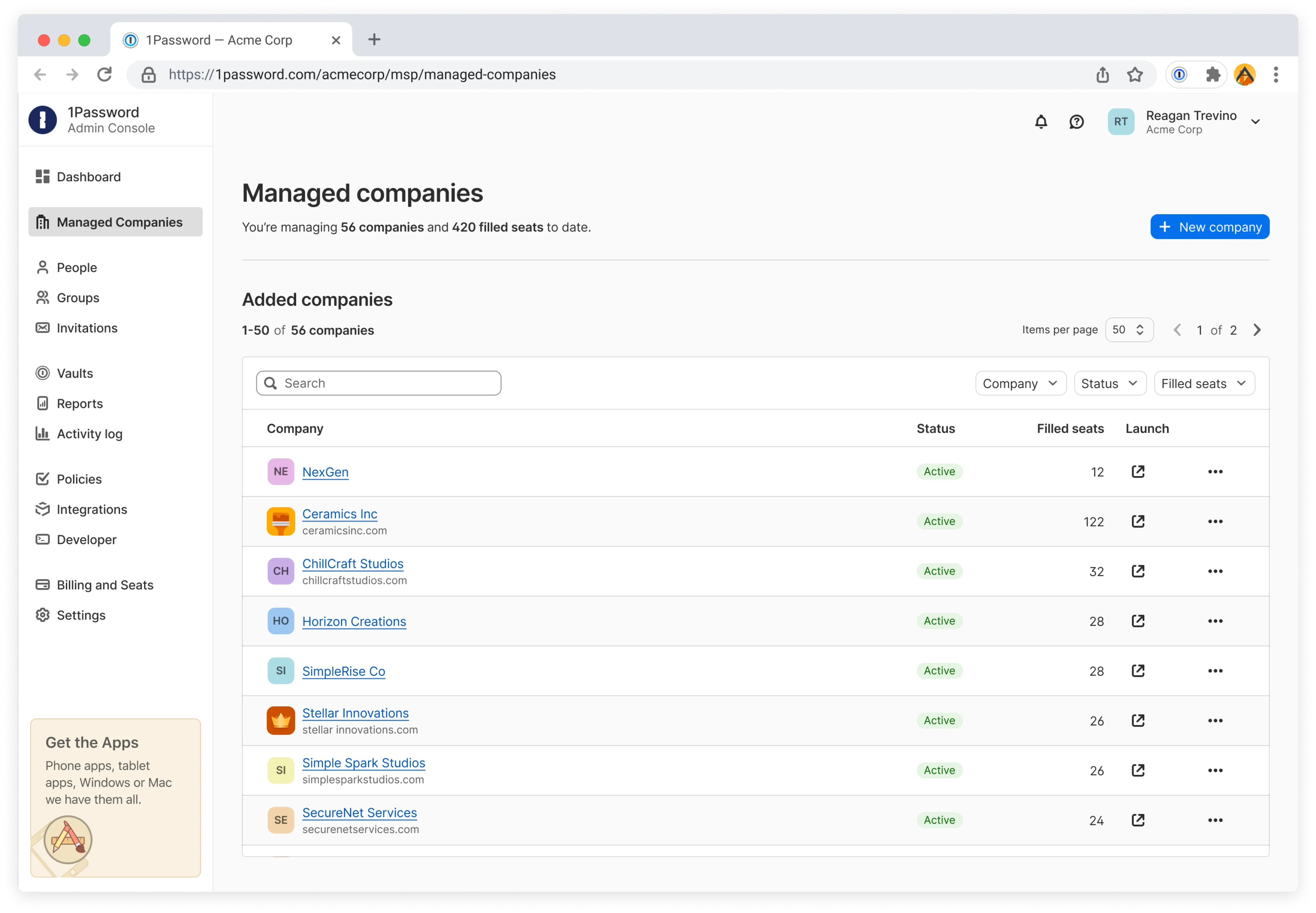
Task: Open the help menu icon
Action: pos(1076,121)
